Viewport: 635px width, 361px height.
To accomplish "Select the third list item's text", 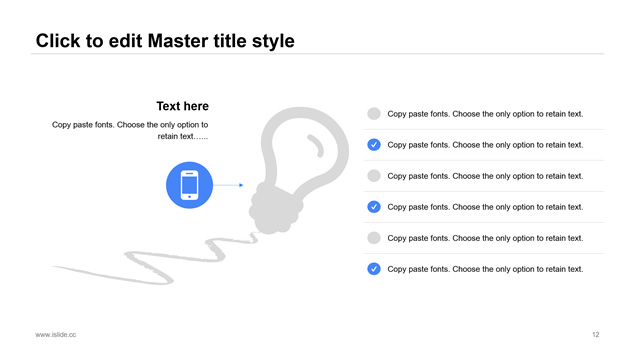I will tap(485, 176).
